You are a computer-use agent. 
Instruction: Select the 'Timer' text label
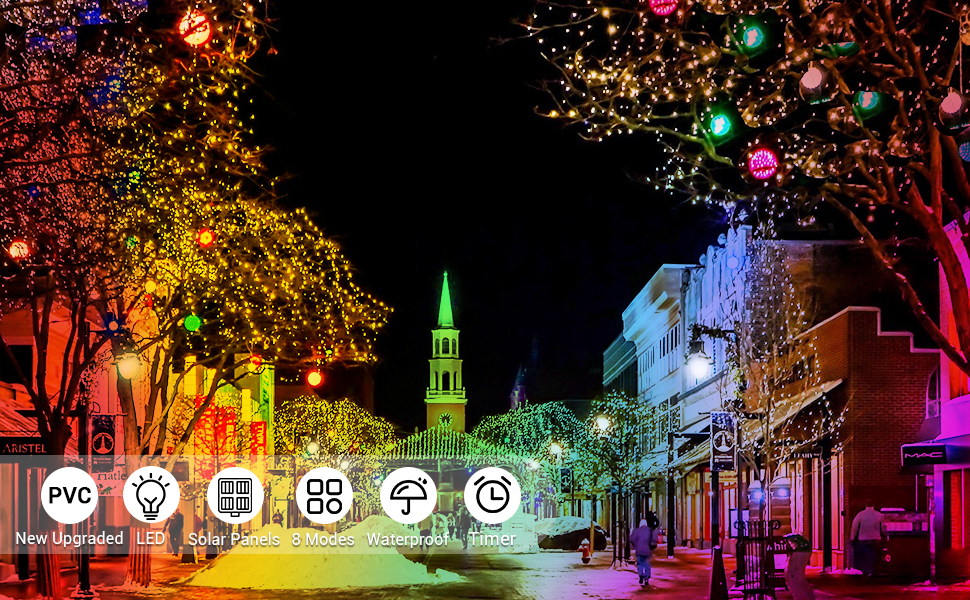click(x=492, y=539)
